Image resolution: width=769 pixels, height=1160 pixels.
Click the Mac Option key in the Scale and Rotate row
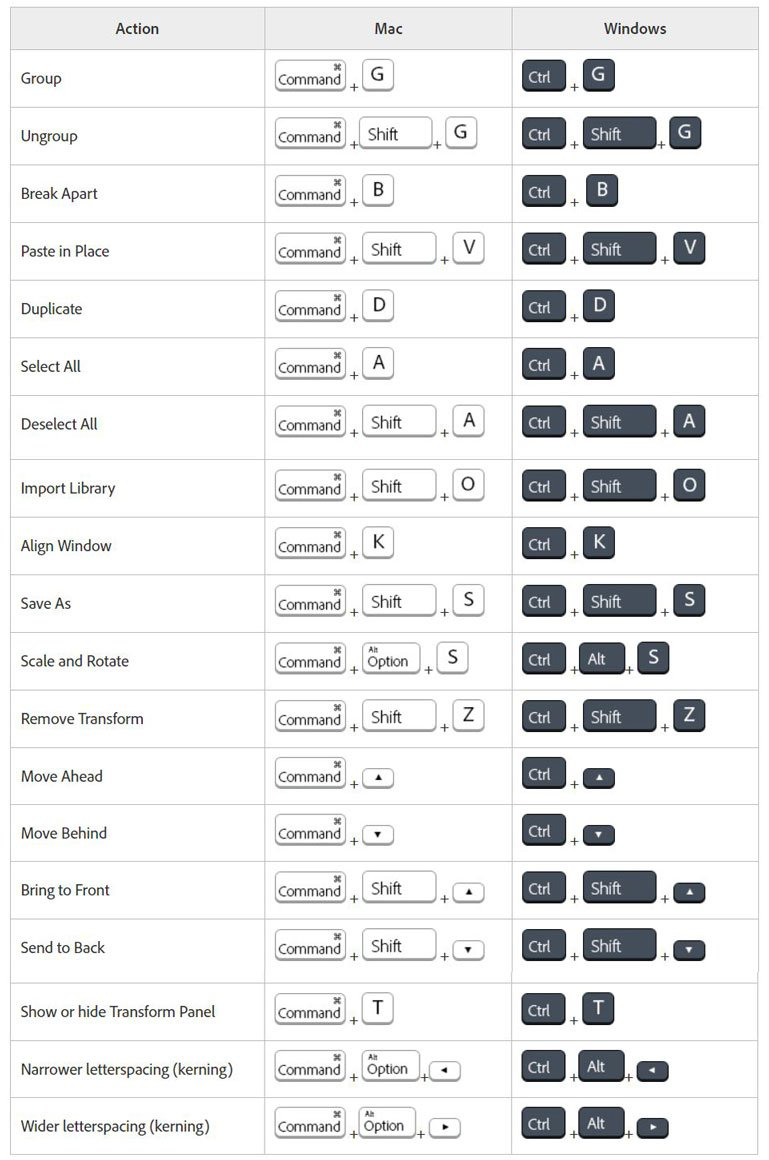391,658
